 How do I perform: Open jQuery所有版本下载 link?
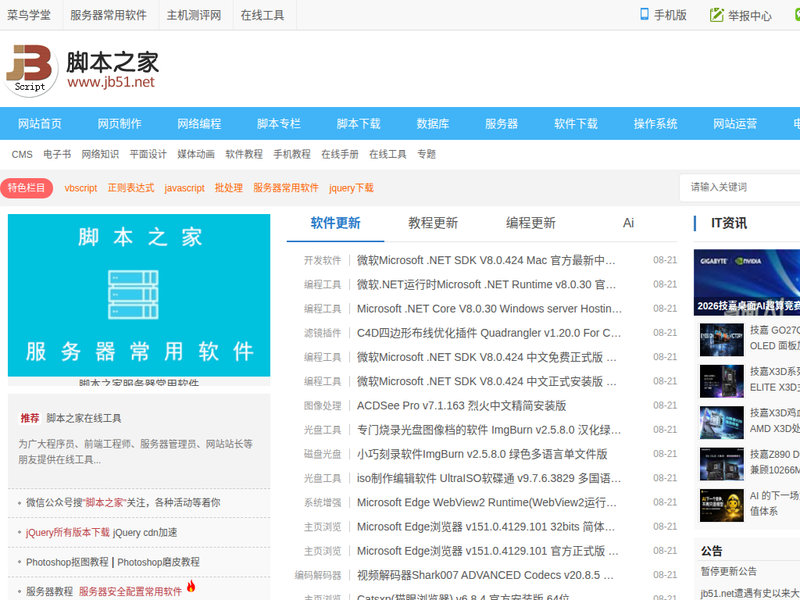(68, 533)
